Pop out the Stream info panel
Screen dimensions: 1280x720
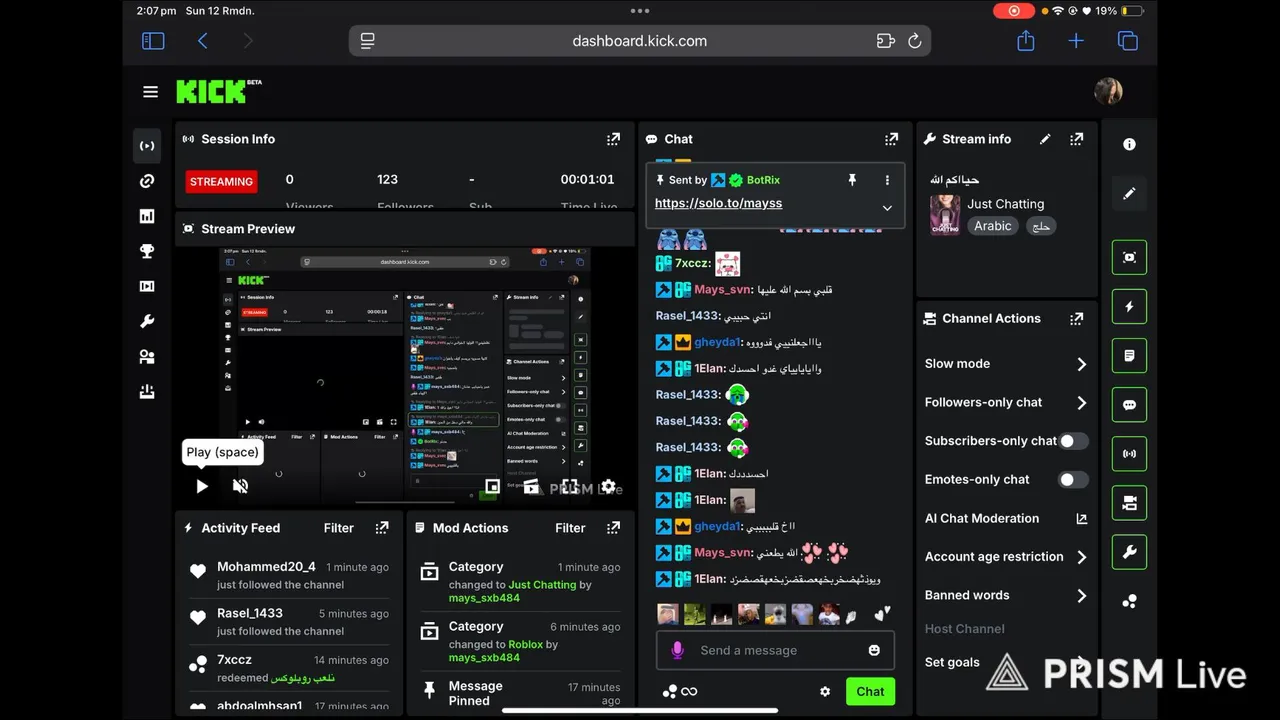(x=1077, y=139)
